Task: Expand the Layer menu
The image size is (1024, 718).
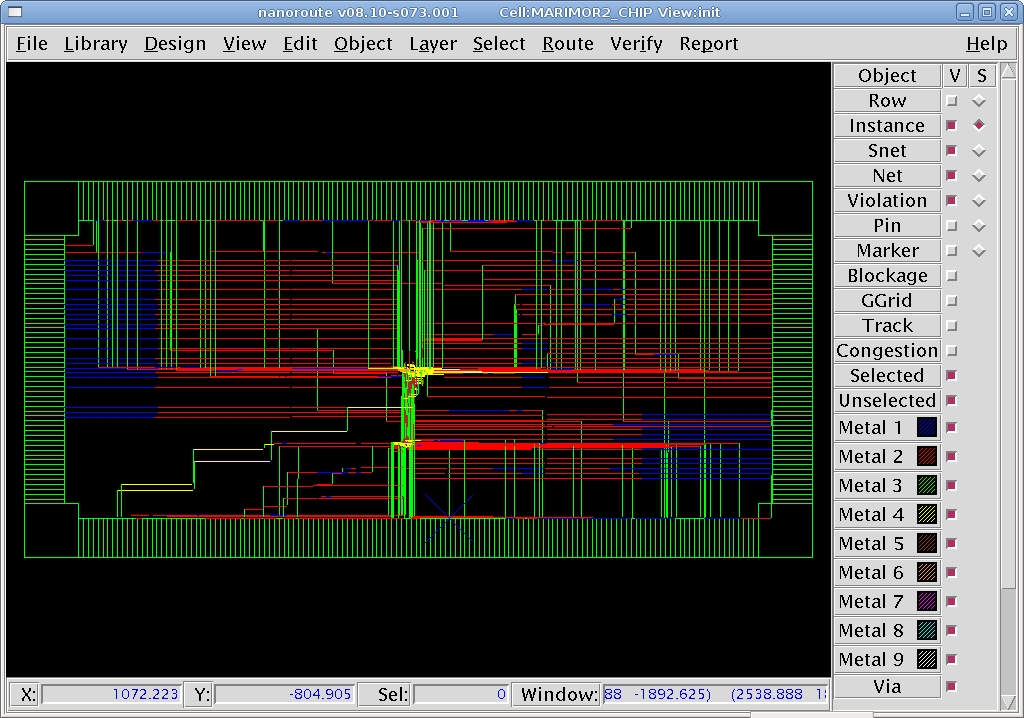Action: point(432,44)
